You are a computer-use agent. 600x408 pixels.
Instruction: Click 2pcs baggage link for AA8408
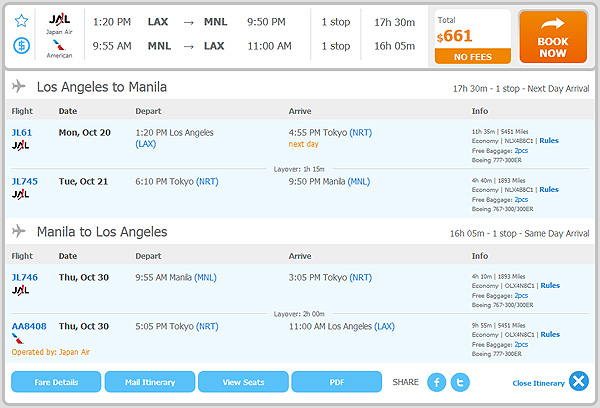(521, 344)
